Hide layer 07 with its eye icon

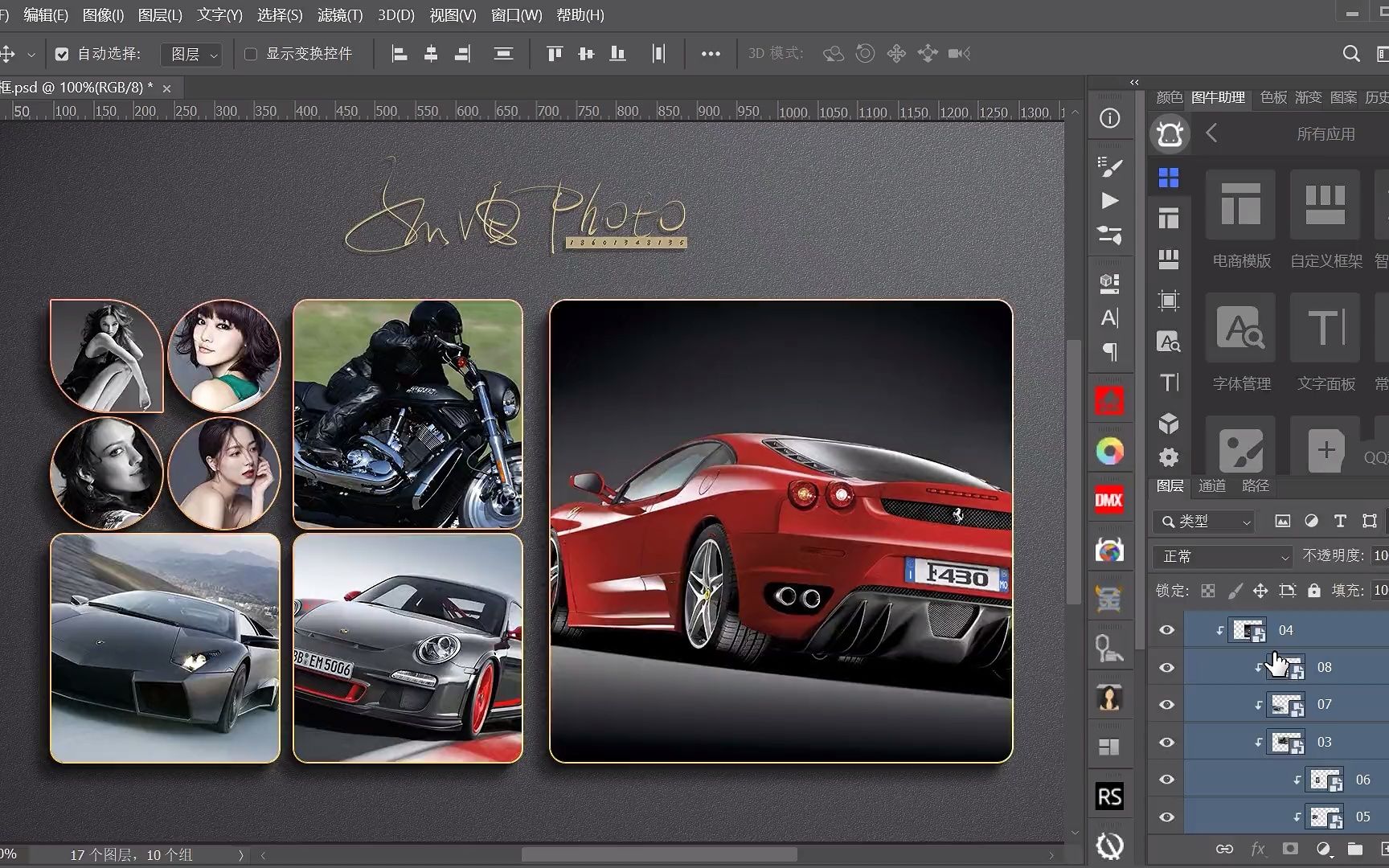click(1166, 705)
